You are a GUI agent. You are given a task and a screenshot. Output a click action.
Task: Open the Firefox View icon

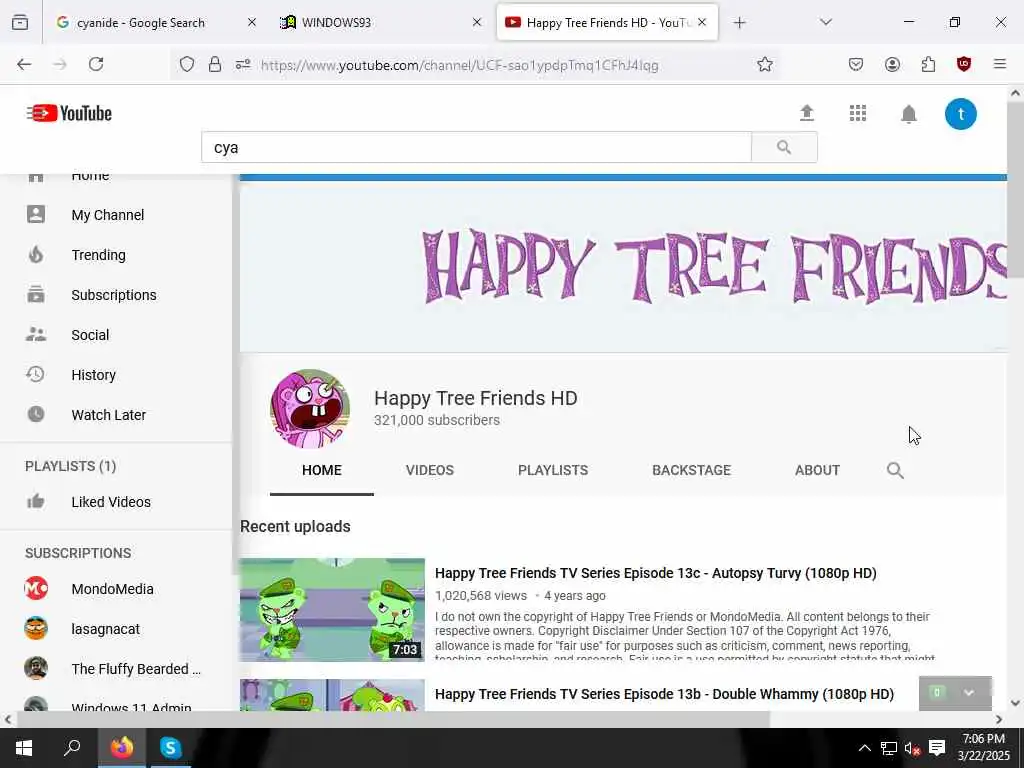pos(20,22)
